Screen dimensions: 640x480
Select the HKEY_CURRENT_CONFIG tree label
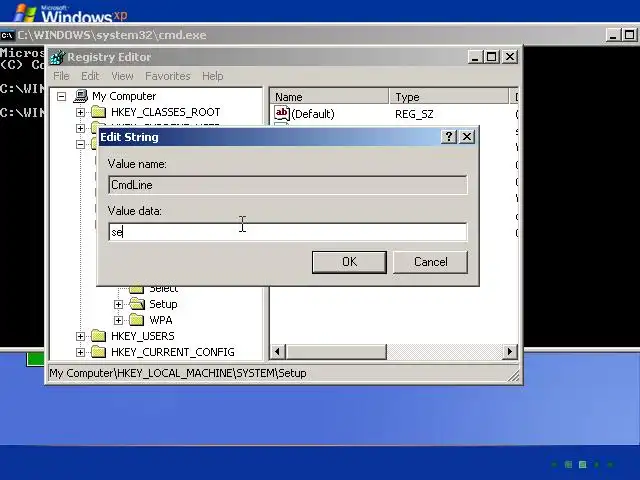[173, 352]
